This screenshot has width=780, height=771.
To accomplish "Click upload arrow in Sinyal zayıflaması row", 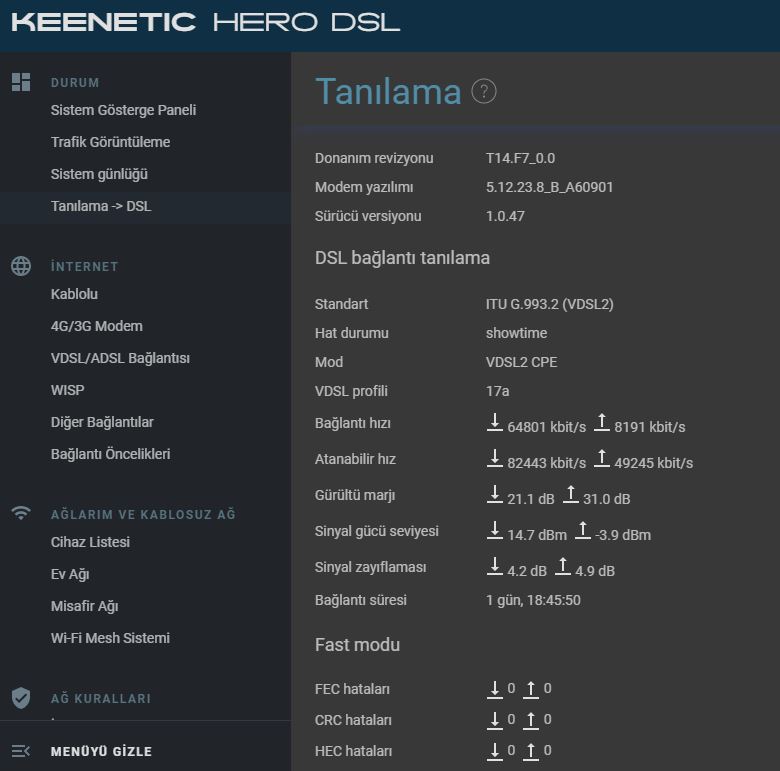I will 563,567.
